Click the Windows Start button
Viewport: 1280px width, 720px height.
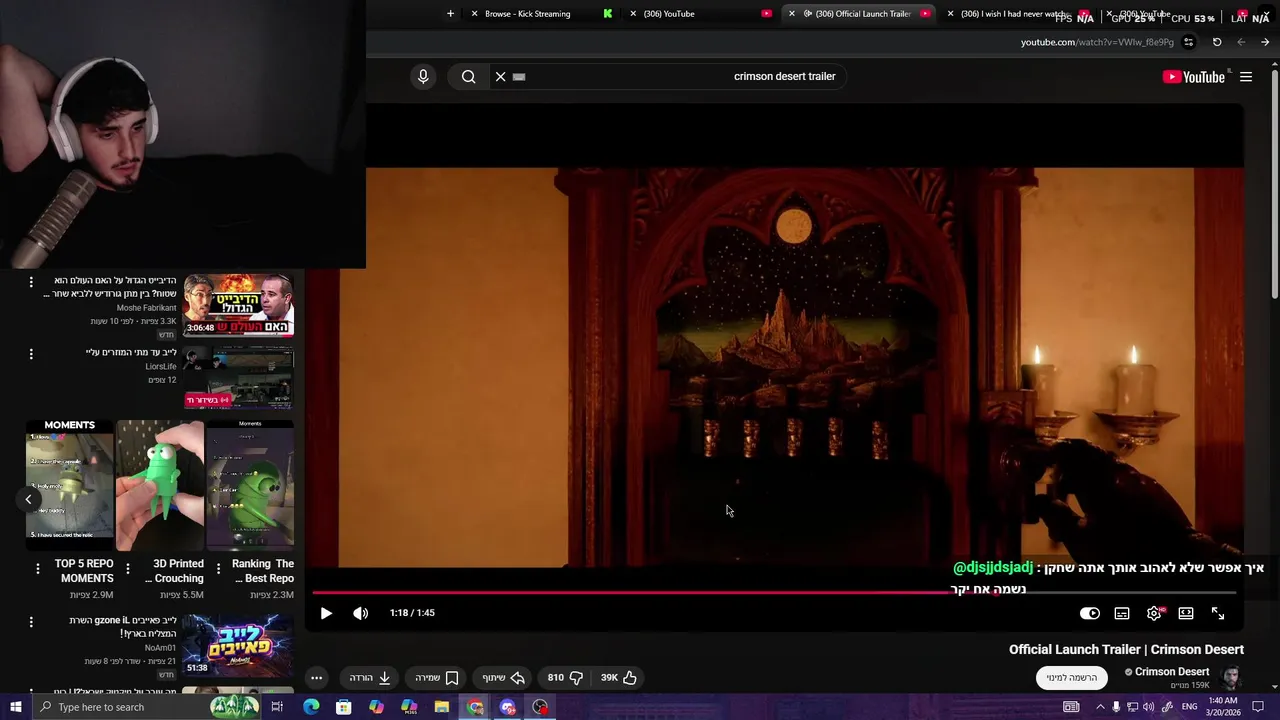tap(15, 707)
